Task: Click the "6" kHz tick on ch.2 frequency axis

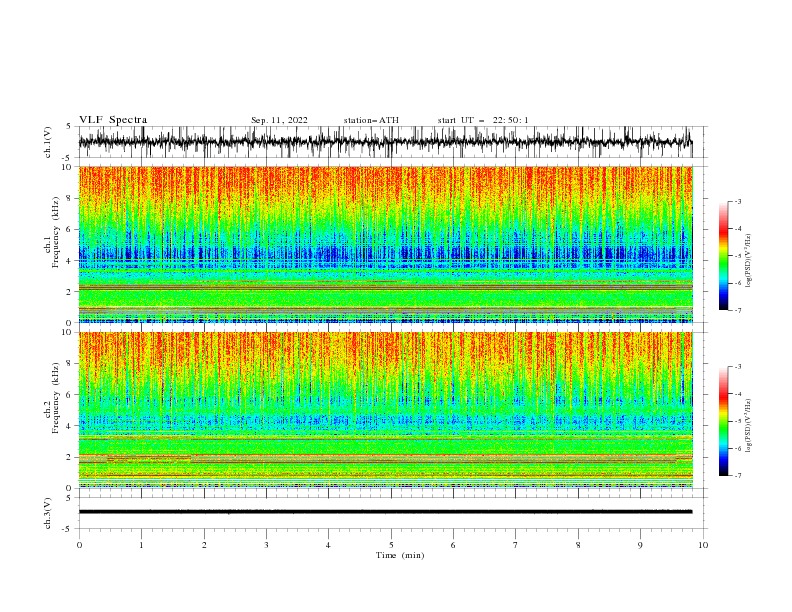Action: (71, 395)
